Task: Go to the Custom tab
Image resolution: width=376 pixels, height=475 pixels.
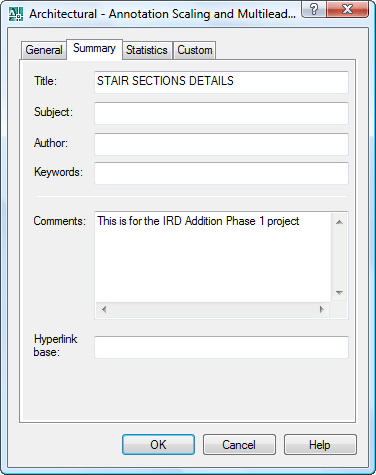Action: tap(195, 50)
